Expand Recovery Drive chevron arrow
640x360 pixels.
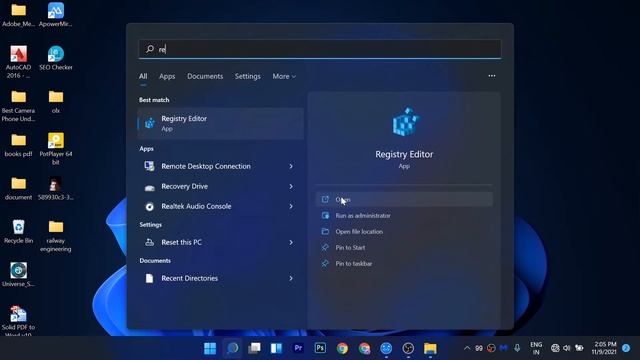coord(291,186)
